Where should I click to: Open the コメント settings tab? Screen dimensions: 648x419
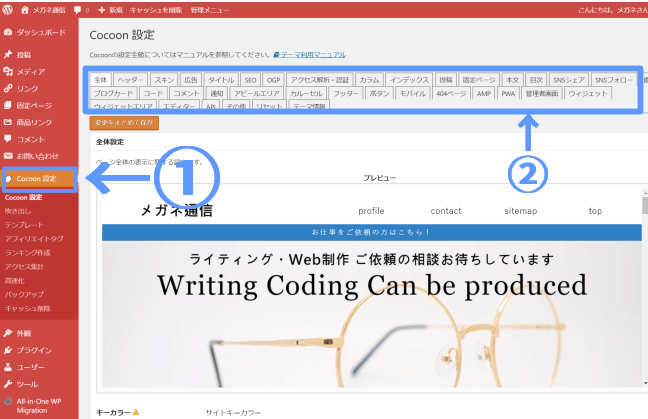186,93
